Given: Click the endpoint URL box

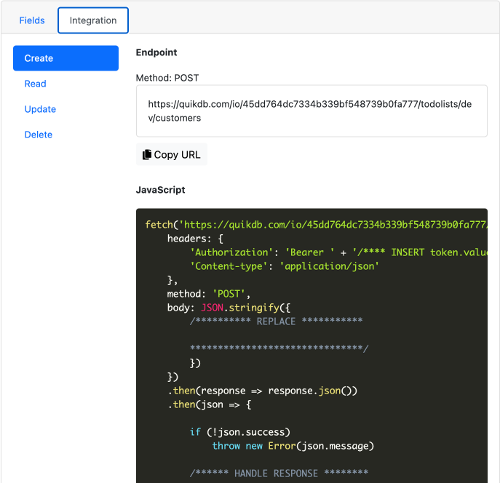Looking at the screenshot, I should pyautogui.click(x=312, y=111).
